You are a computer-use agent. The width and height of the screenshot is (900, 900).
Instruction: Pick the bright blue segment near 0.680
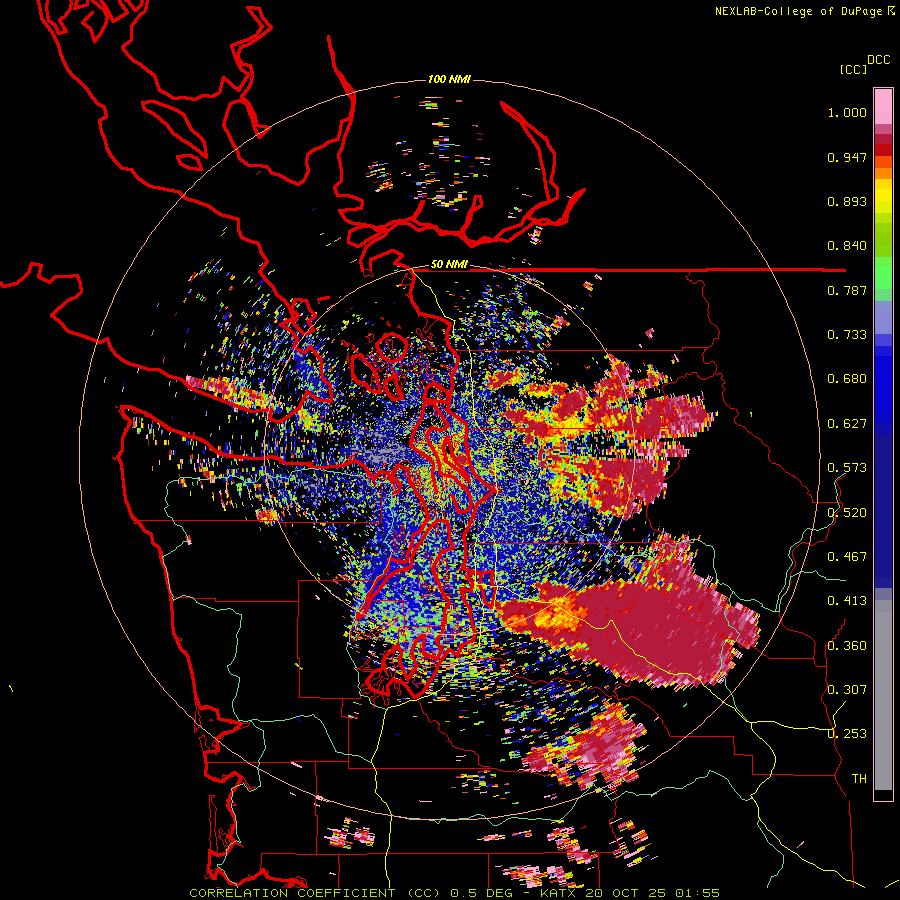pyautogui.click(x=883, y=385)
